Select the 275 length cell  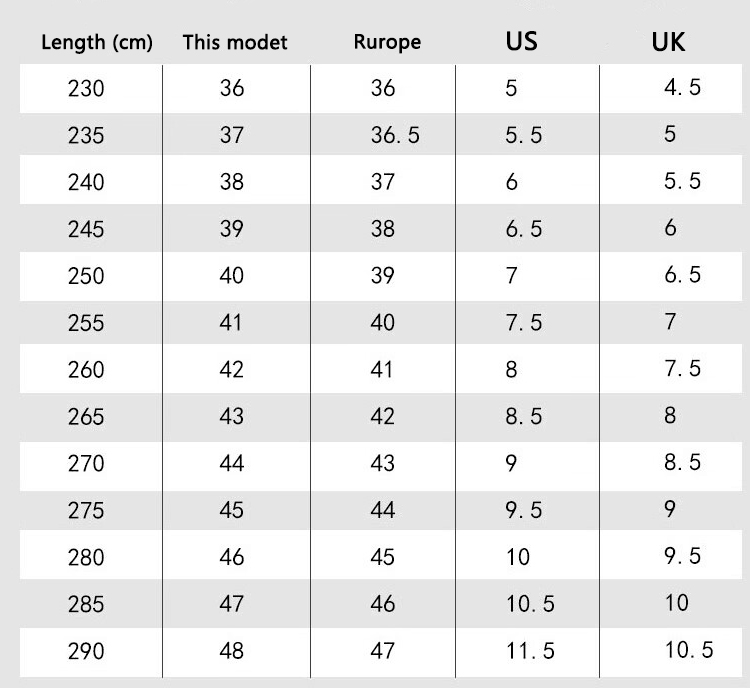pyautogui.click(x=86, y=510)
